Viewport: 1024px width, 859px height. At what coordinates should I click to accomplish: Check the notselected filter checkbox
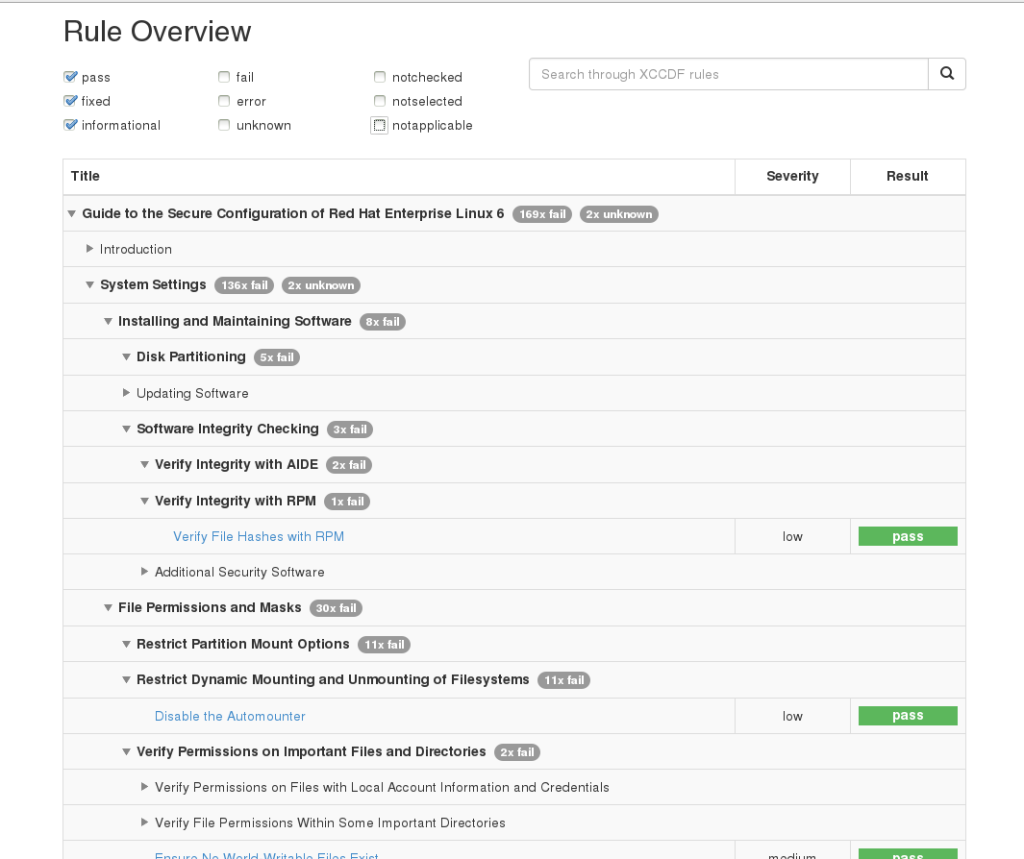click(x=379, y=101)
